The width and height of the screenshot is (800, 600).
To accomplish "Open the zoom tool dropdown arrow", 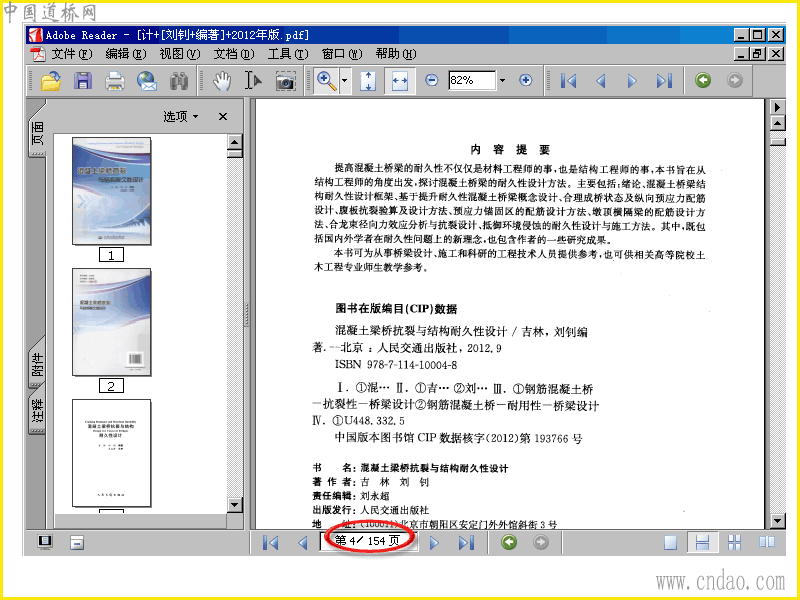I will [345, 81].
